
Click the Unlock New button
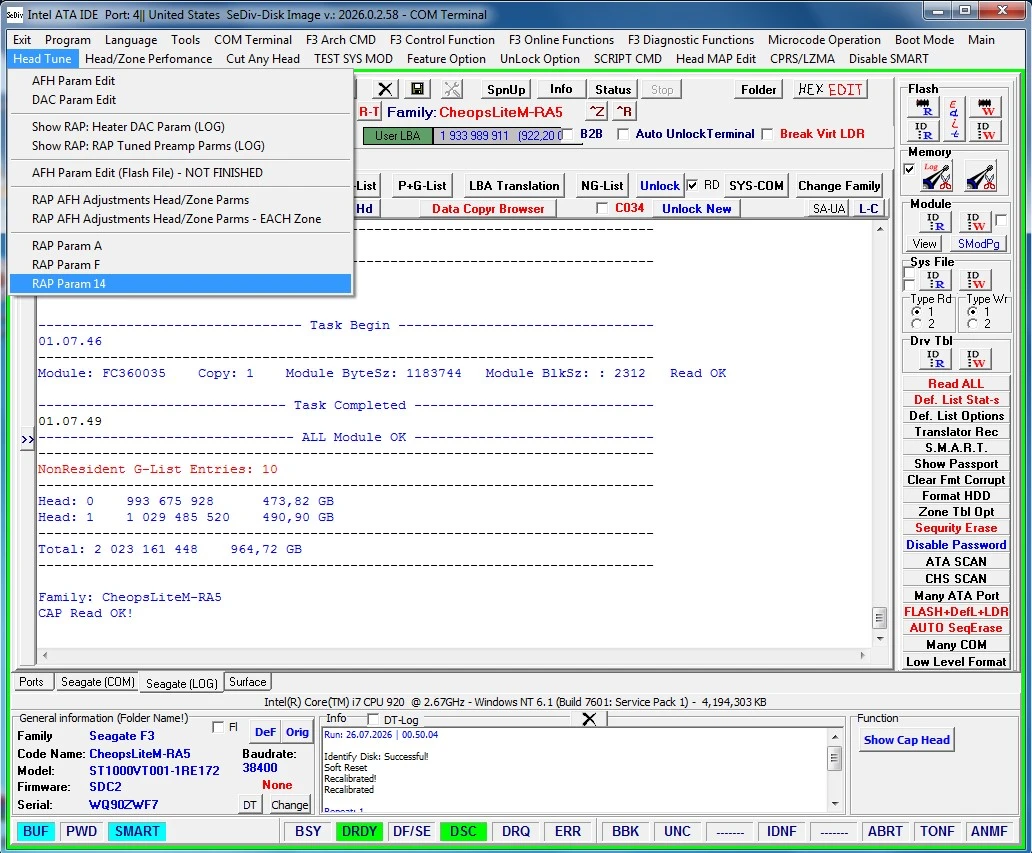click(696, 209)
